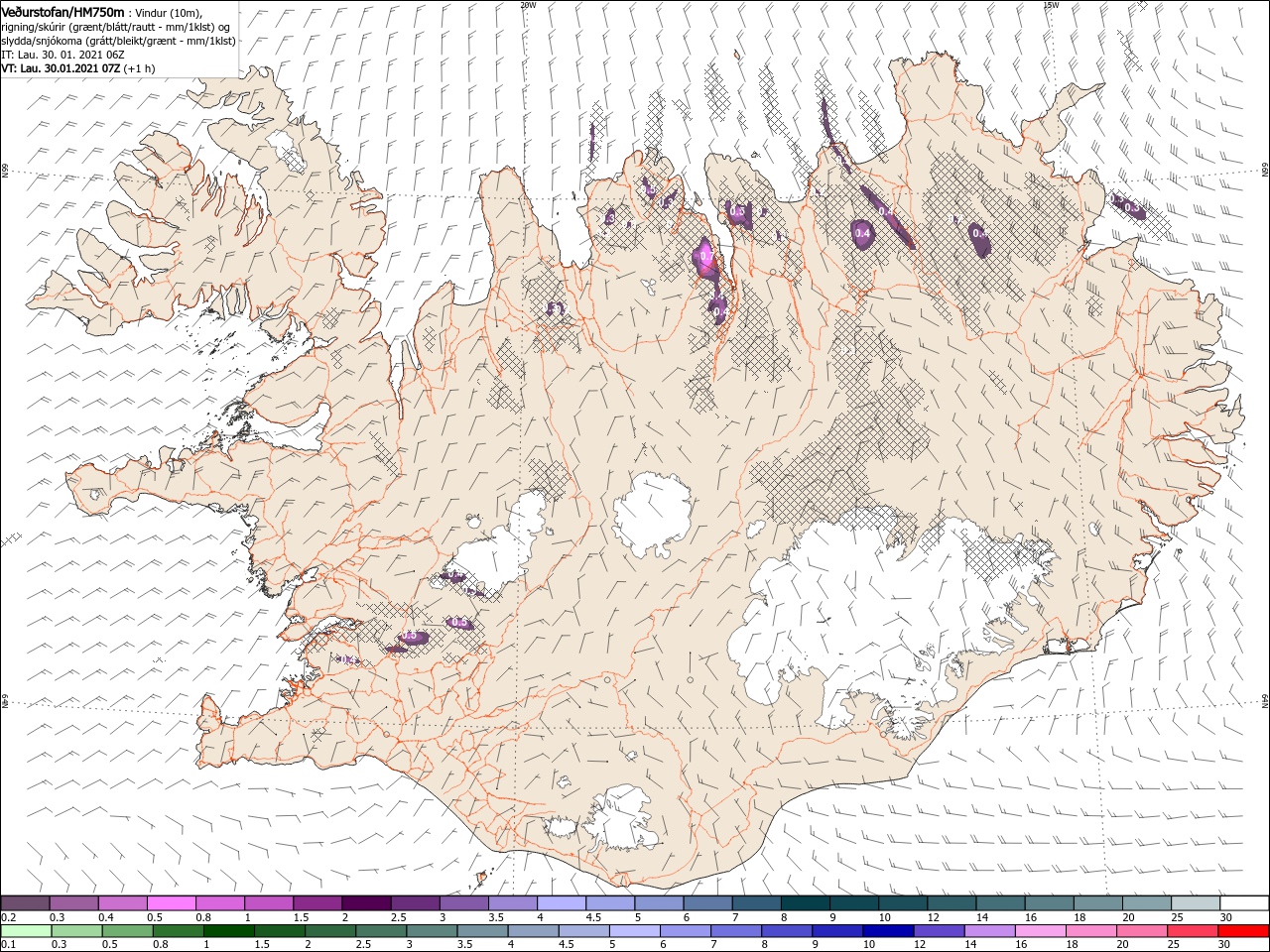Pick the pale grey 25 swatch in upper legend
This screenshot has width=1270, height=952.
click(x=1196, y=903)
